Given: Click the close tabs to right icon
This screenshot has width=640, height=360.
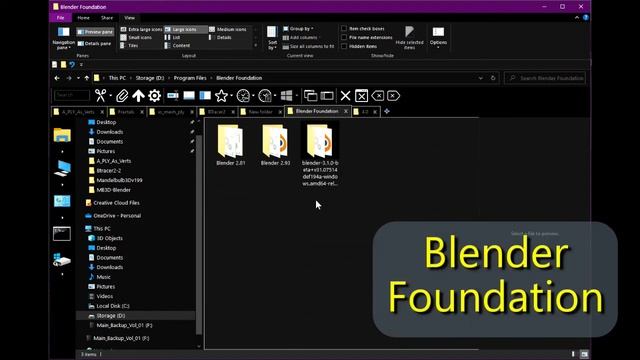Looking at the screenshot, I should click(x=393, y=96).
